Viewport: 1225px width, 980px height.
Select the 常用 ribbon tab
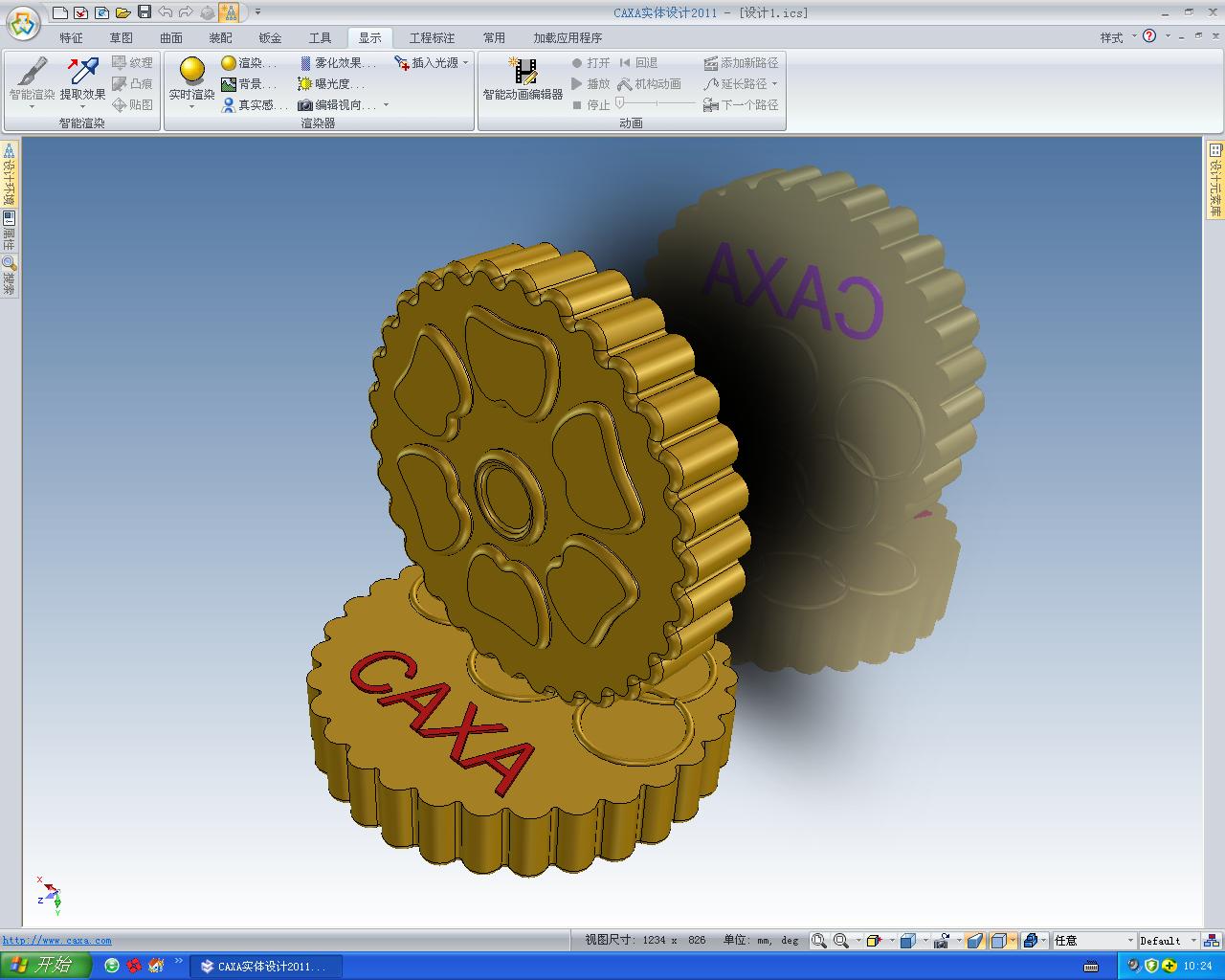point(495,38)
